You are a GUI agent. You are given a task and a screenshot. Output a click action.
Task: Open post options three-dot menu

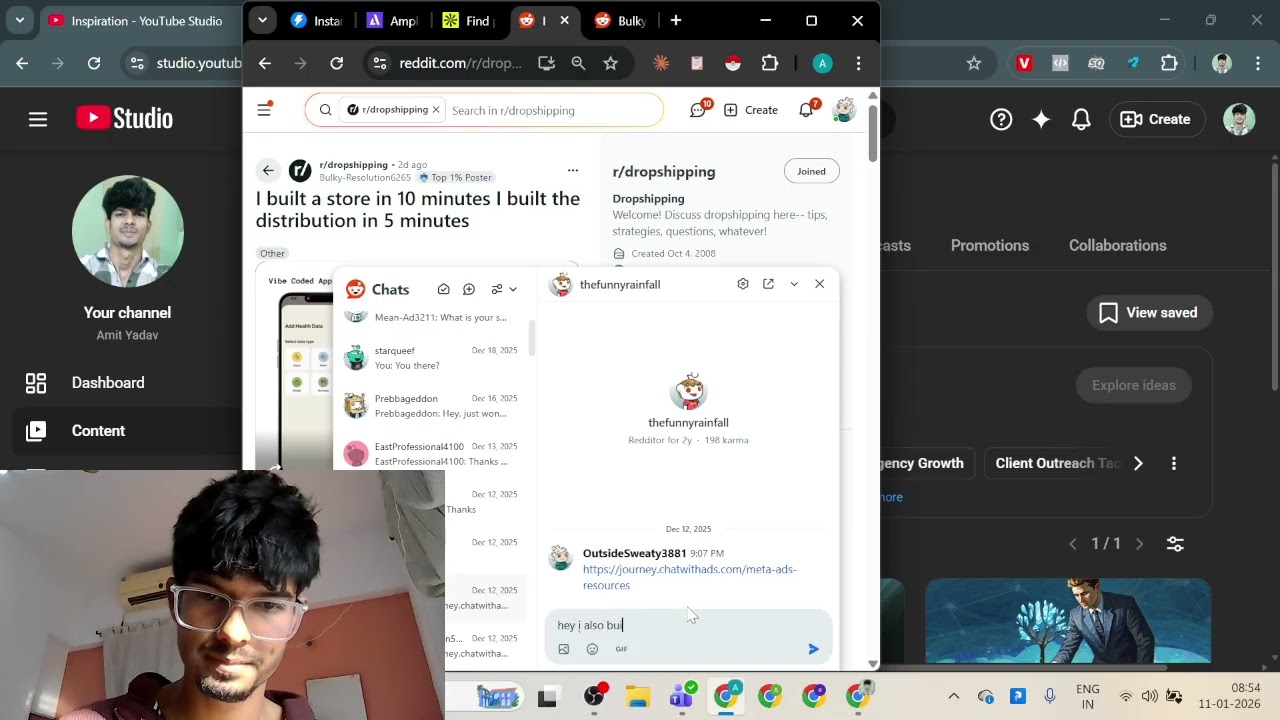click(x=573, y=170)
